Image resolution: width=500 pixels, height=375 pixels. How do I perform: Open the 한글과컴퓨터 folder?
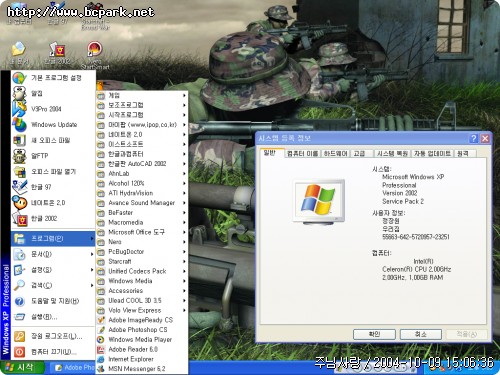142,154
